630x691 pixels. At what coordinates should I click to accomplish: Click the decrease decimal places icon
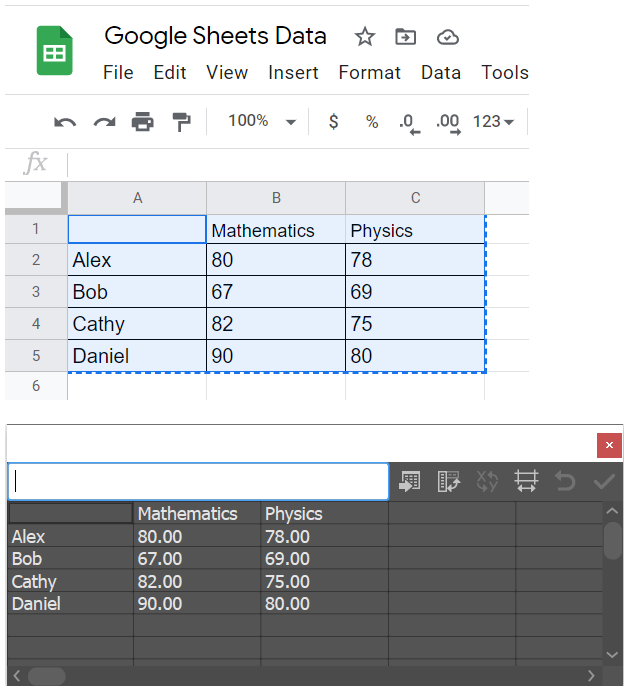(x=409, y=123)
